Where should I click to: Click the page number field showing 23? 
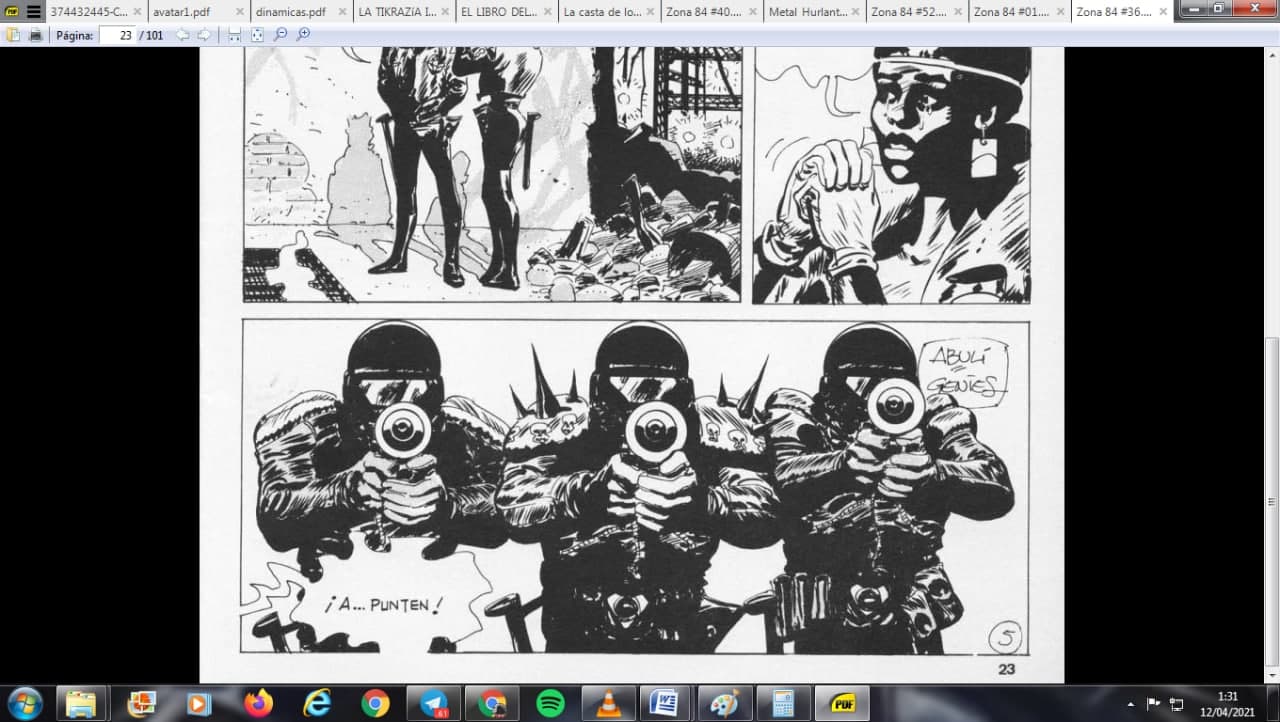(x=118, y=35)
